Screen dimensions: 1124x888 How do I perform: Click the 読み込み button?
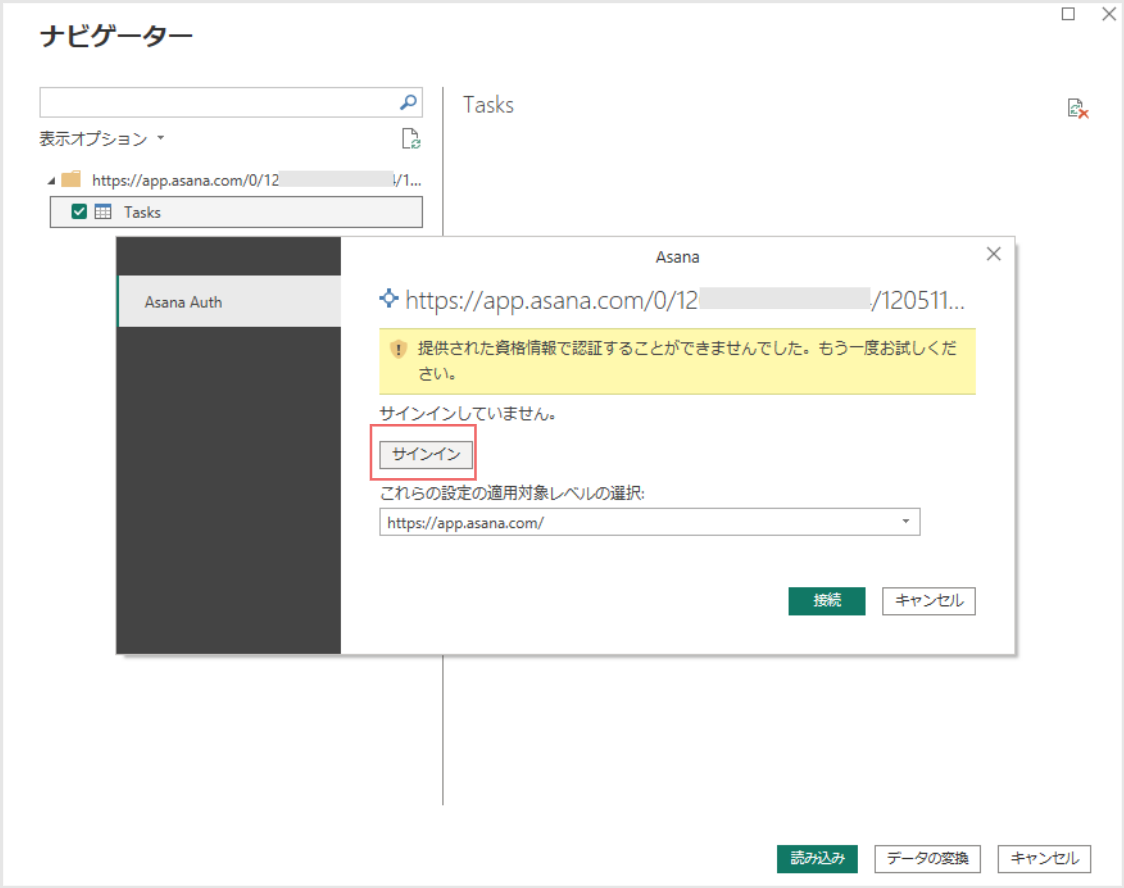[x=817, y=859]
